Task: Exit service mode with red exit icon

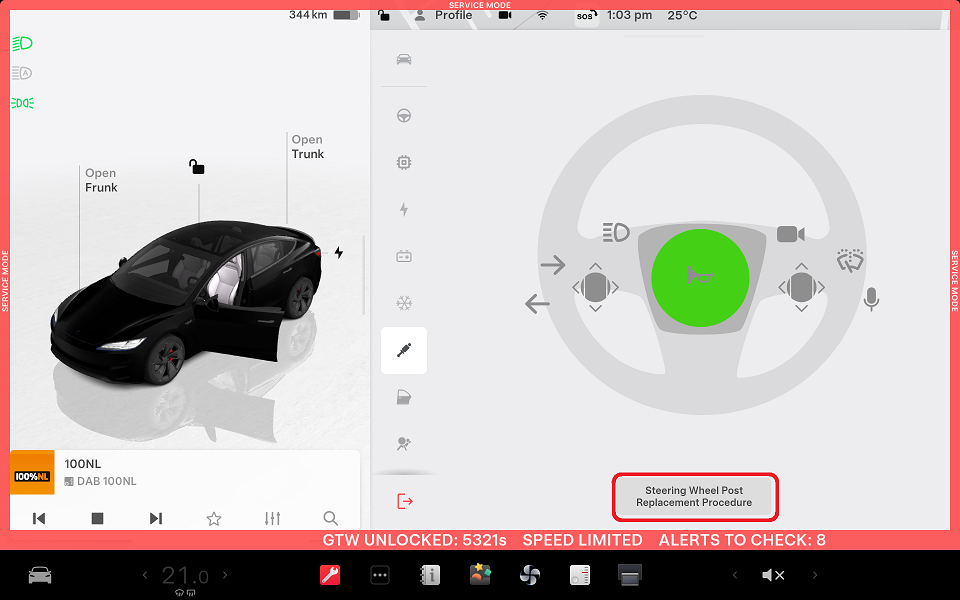Action: click(404, 501)
